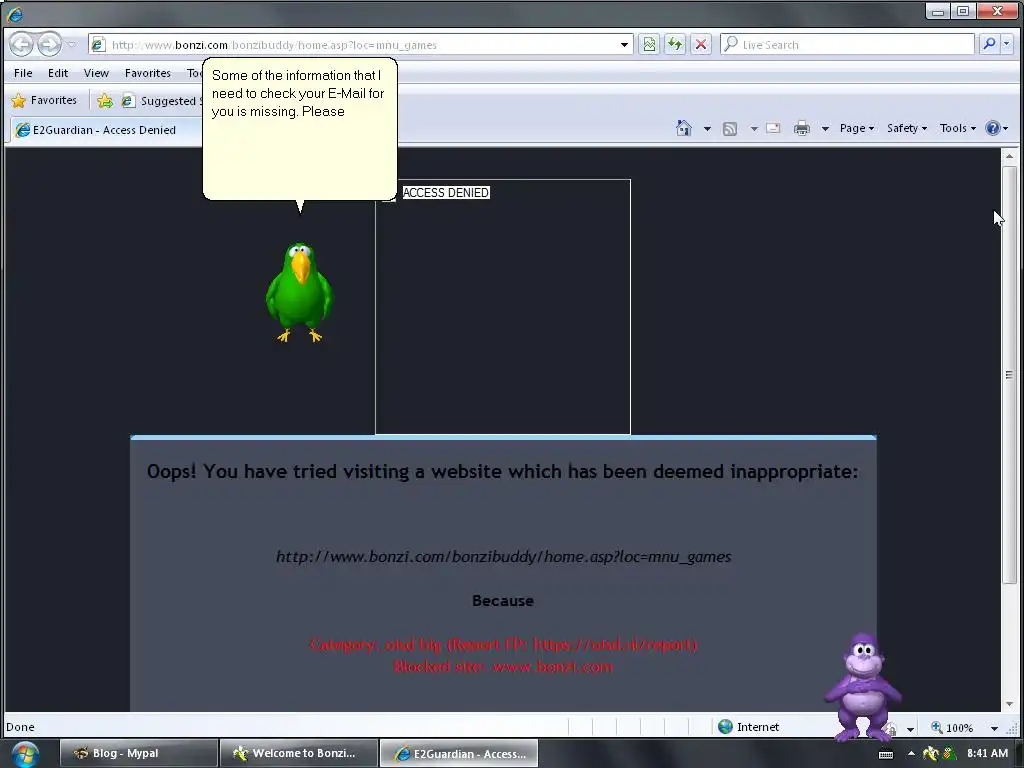The width and height of the screenshot is (1024, 768).
Task: Click the browser Forward arrow button
Action: (49, 44)
